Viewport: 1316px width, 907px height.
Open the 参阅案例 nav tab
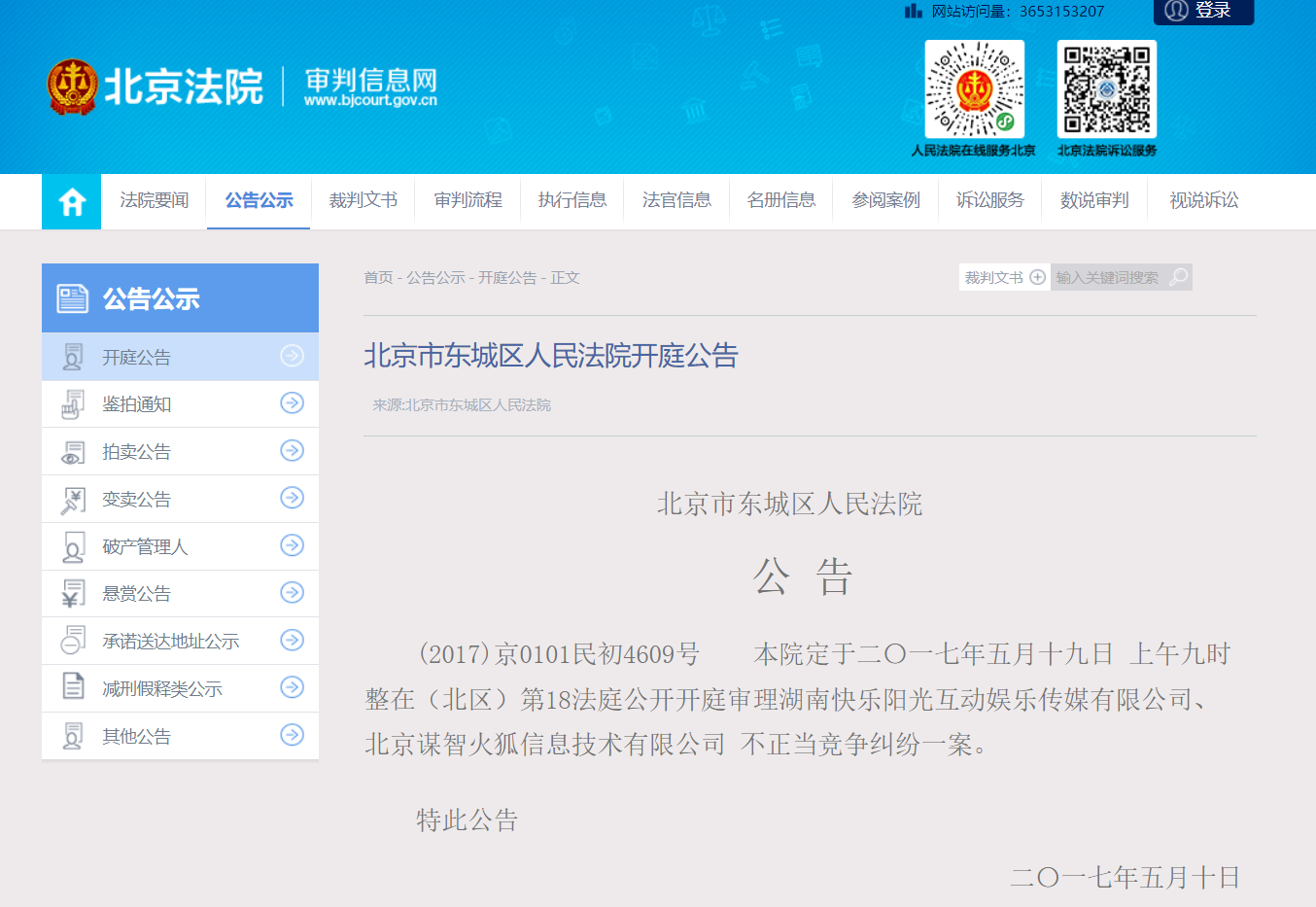click(x=885, y=200)
